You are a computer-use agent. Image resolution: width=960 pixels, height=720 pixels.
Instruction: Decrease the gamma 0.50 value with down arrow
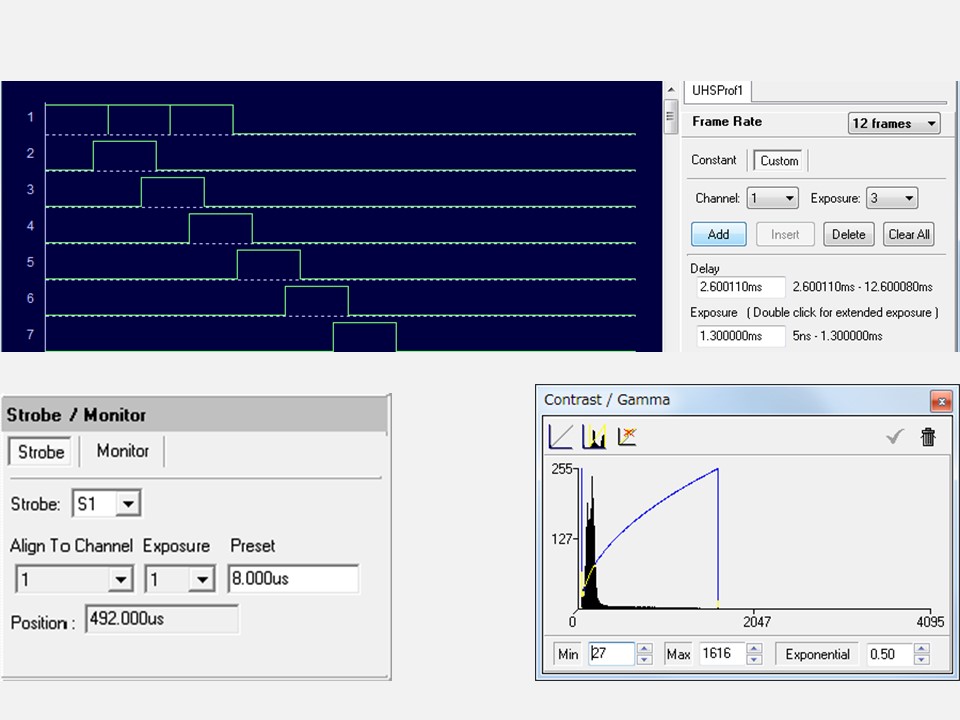(x=921, y=660)
